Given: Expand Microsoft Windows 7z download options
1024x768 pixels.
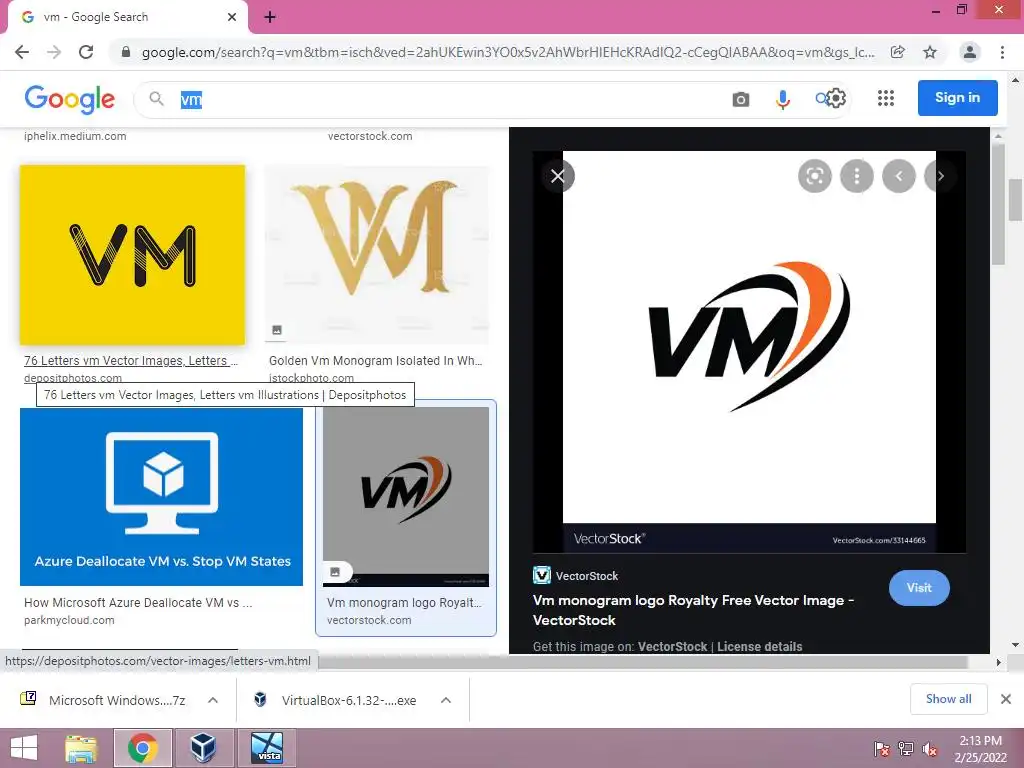Looking at the screenshot, I should pyautogui.click(x=213, y=700).
